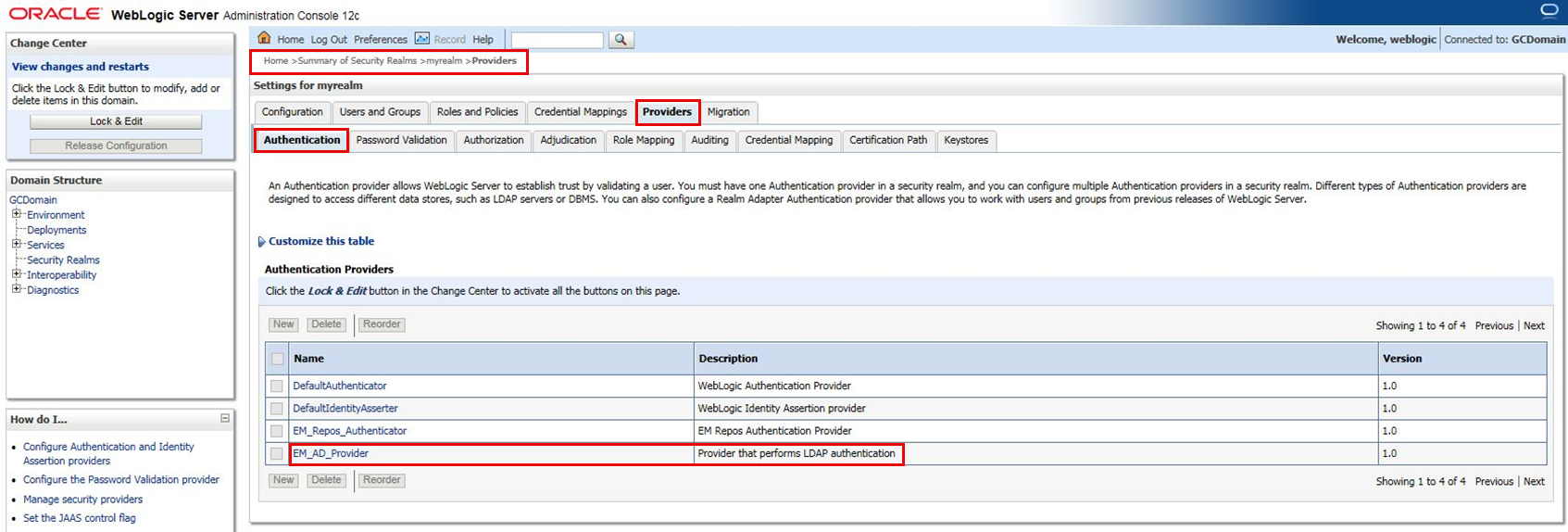Expand the Diagnostics tree node
1568x532 pixels.
click(16, 289)
